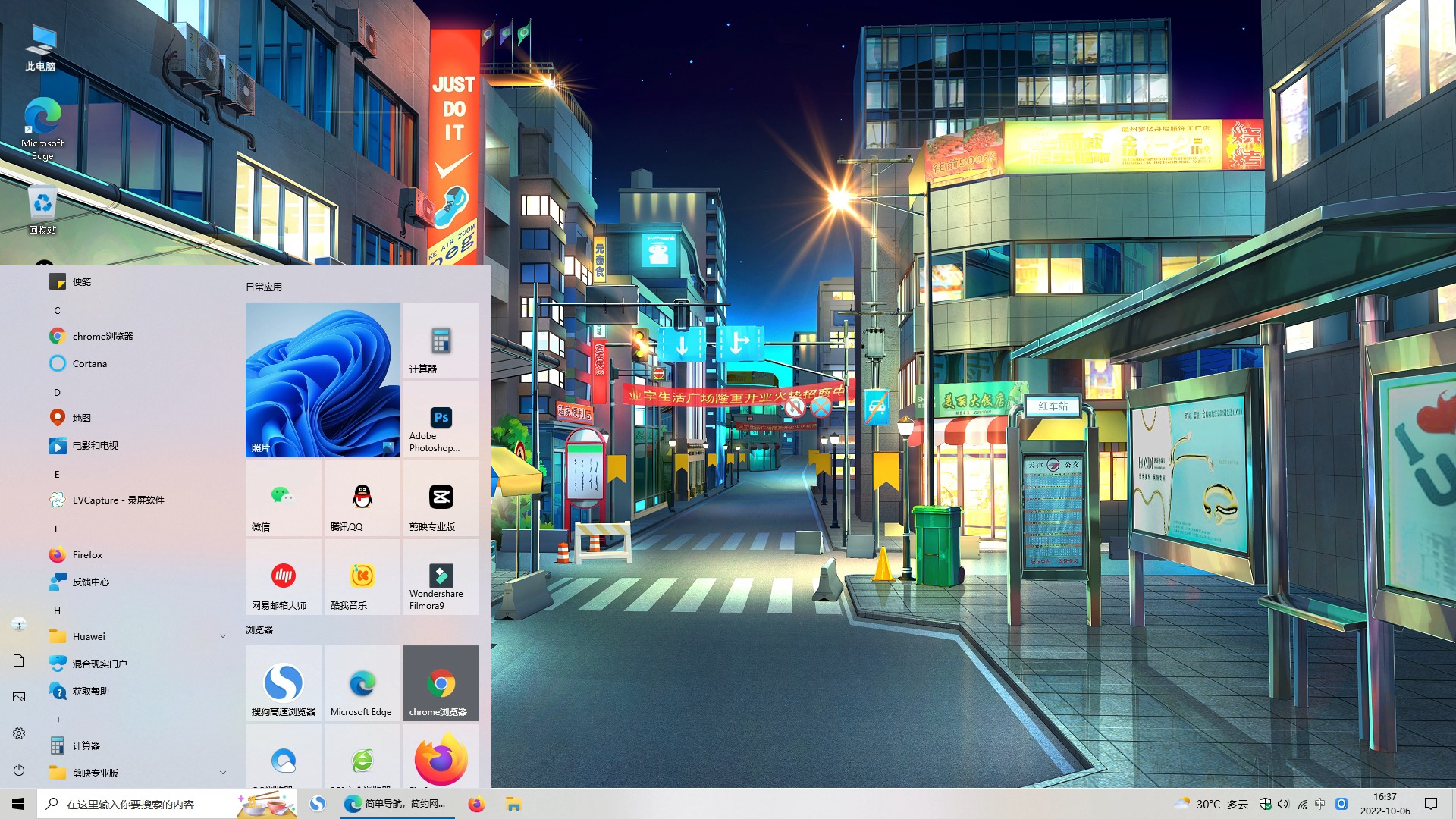Launch the Wondershare Filmora9 tile
This screenshot has height=819, width=1456.
coord(441,577)
